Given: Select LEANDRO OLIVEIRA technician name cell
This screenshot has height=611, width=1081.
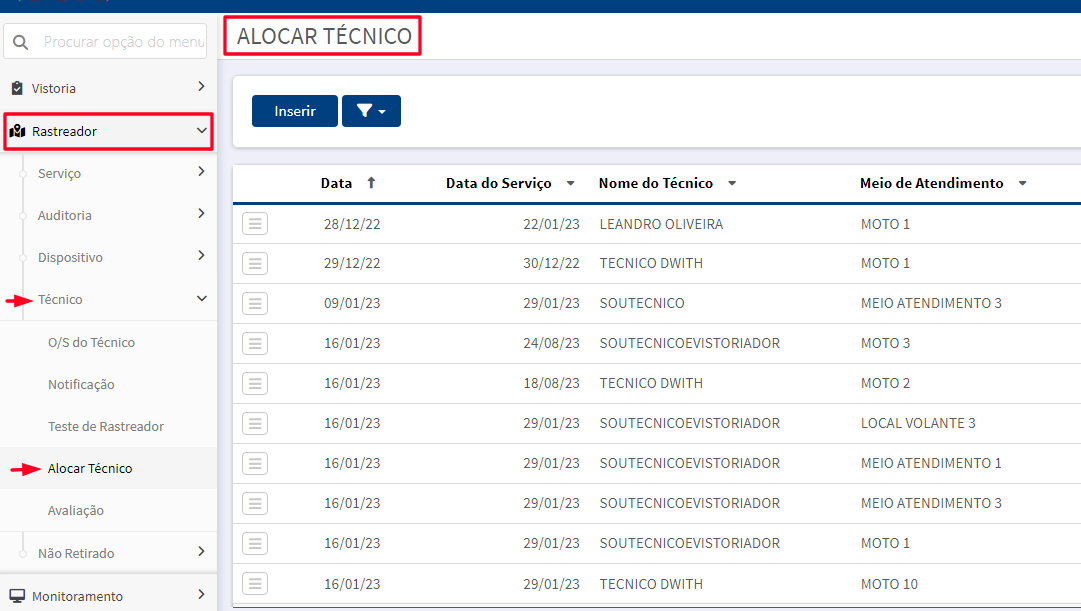Looking at the screenshot, I should [661, 224].
